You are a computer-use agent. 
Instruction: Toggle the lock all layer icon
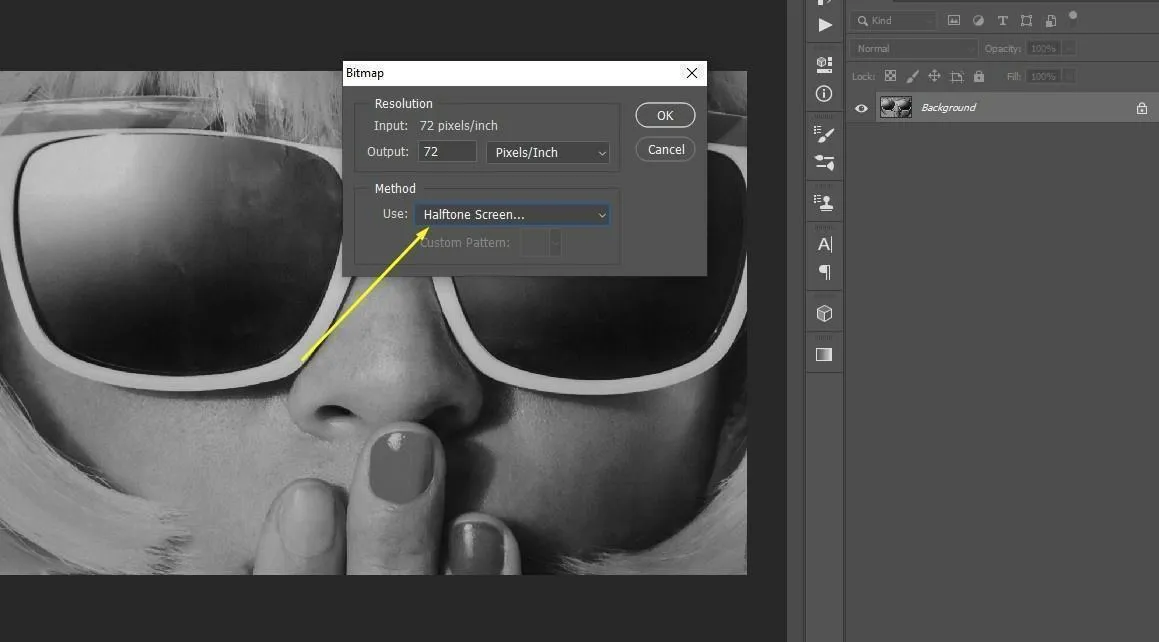coord(978,76)
